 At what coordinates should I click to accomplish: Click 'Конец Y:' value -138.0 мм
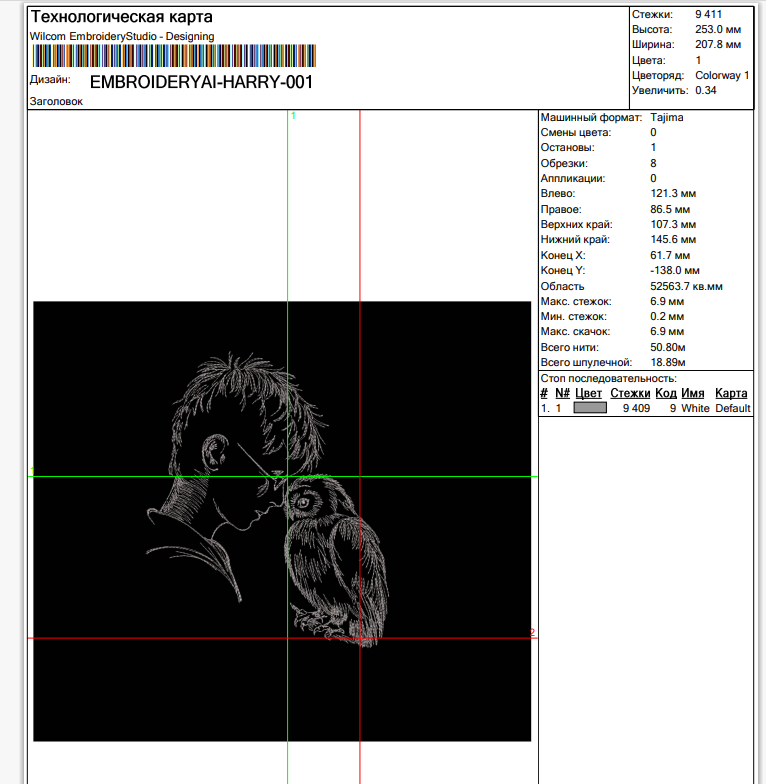[674, 270]
